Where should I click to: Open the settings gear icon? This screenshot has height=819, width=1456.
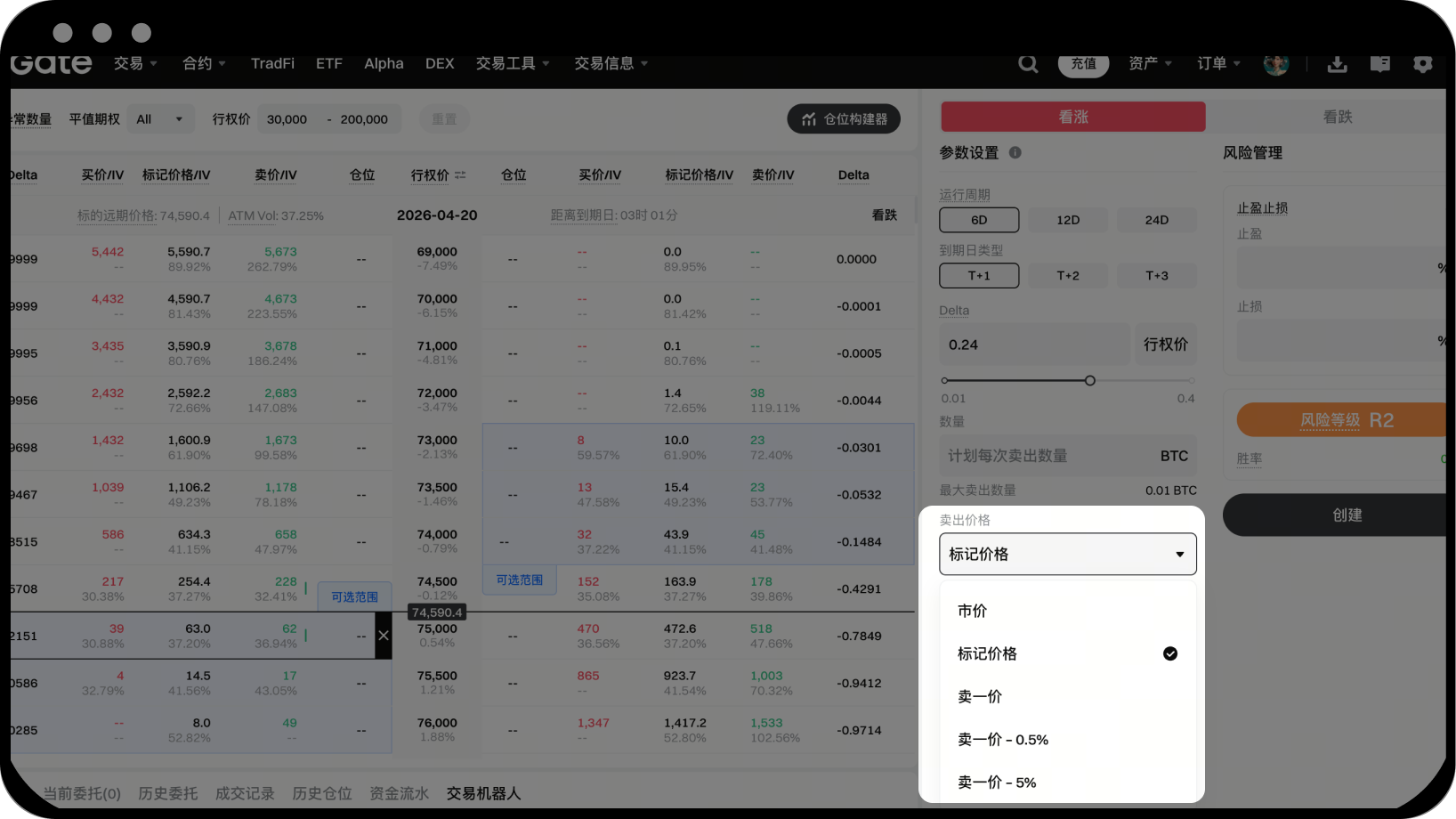click(x=1422, y=64)
